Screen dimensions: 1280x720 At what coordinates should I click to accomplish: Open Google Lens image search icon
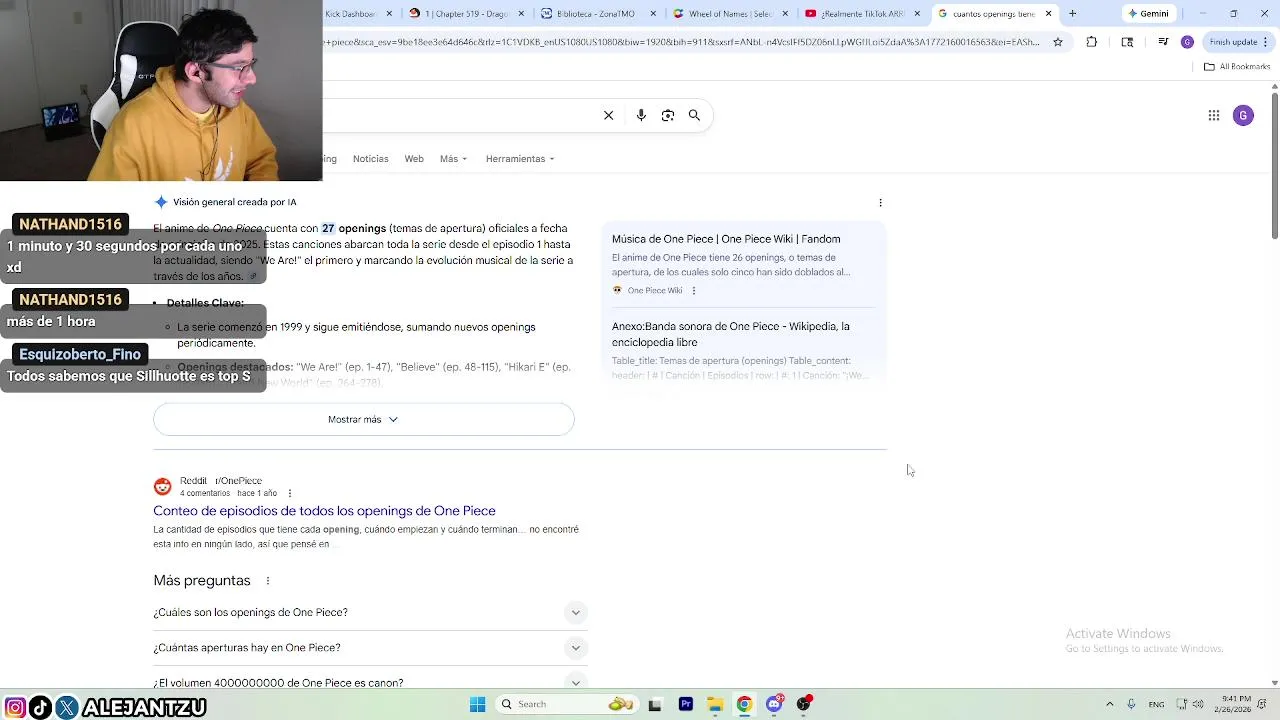click(668, 115)
